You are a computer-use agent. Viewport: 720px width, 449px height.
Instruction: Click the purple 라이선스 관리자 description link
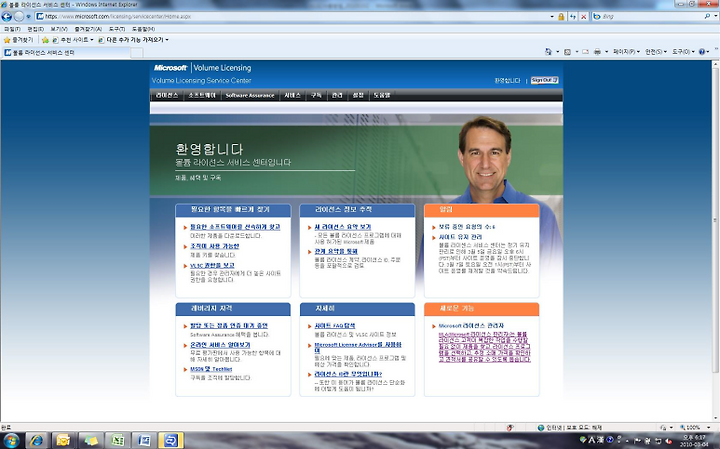[484, 347]
